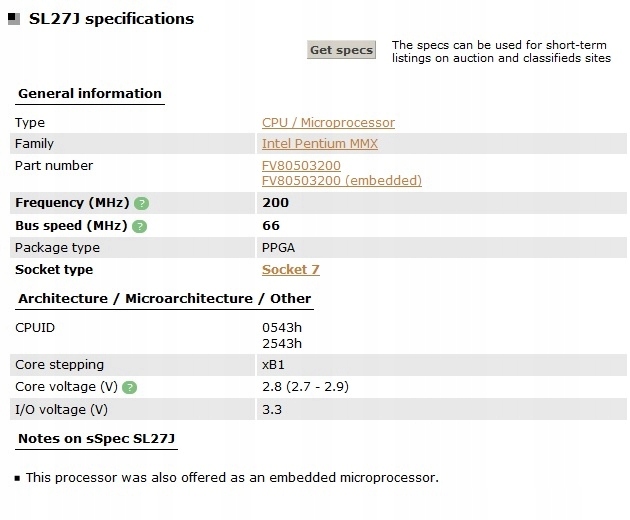This screenshot has width=630, height=520.
Task: Follow the Intel Pentium MMX family link
Action: pos(320,144)
